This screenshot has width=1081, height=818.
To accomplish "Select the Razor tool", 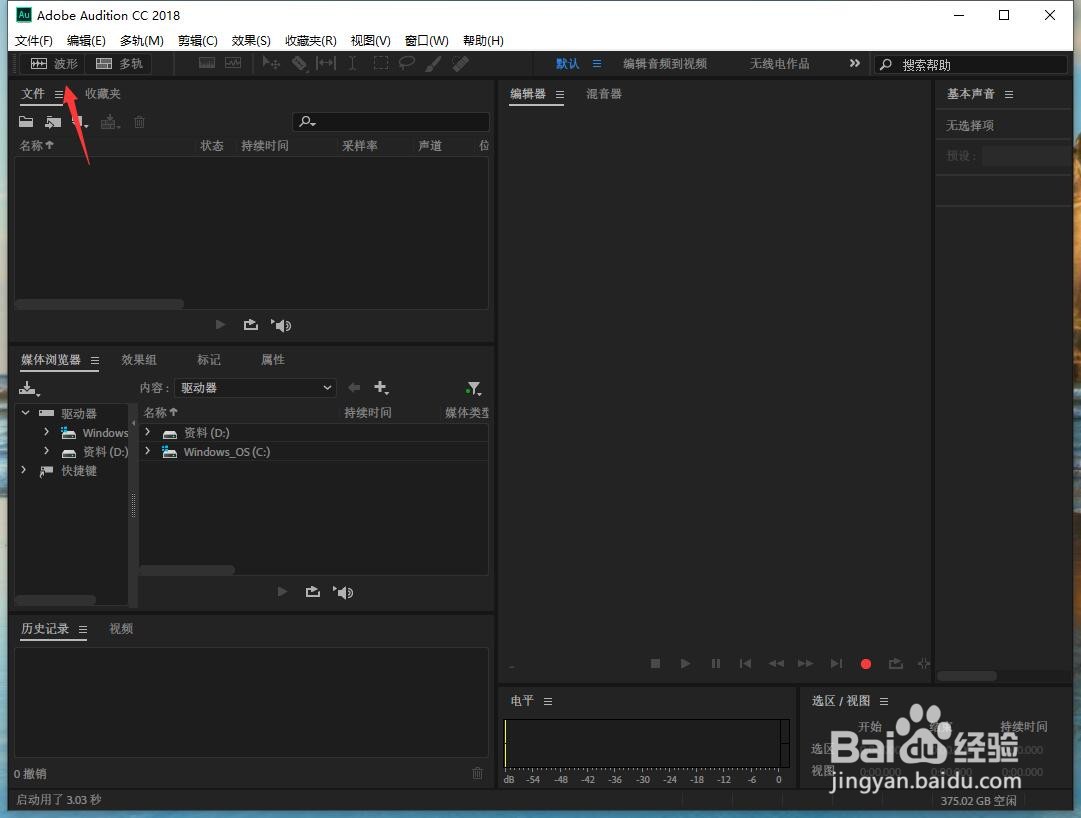I will click(x=299, y=63).
